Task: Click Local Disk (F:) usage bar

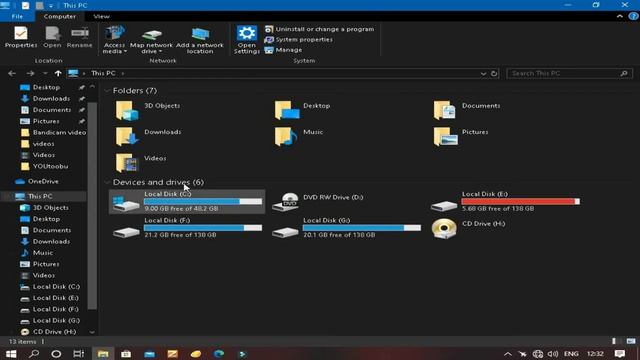Action: [203, 228]
